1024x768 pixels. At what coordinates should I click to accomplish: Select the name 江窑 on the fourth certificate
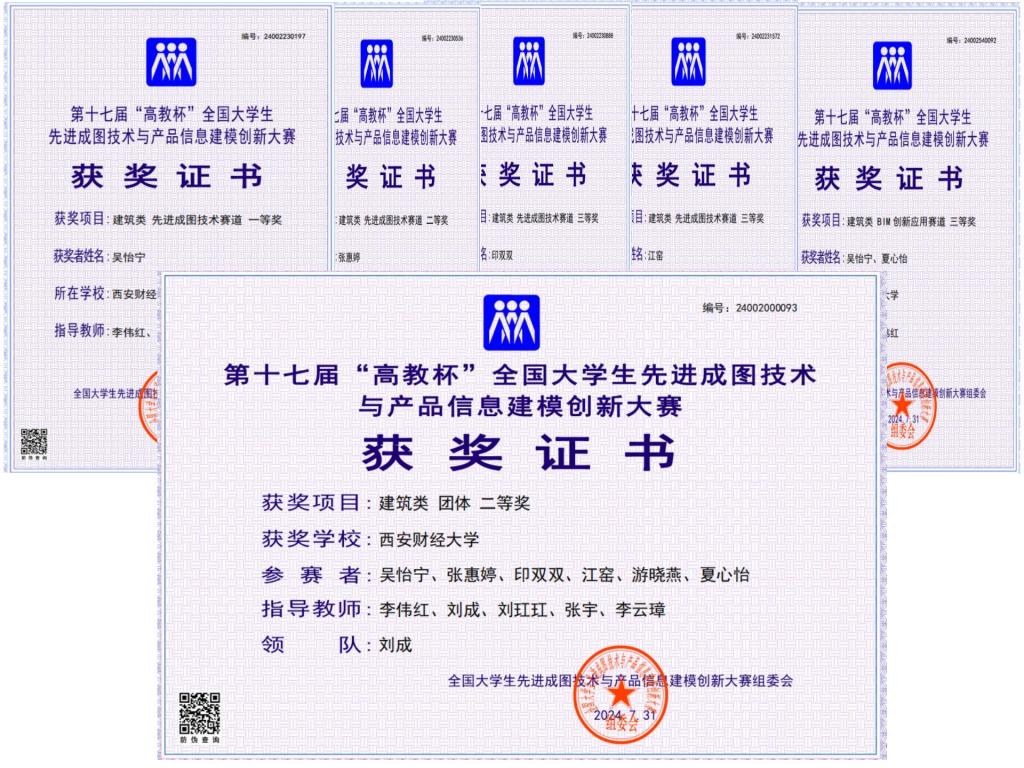pyautogui.click(x=655, y=255)
